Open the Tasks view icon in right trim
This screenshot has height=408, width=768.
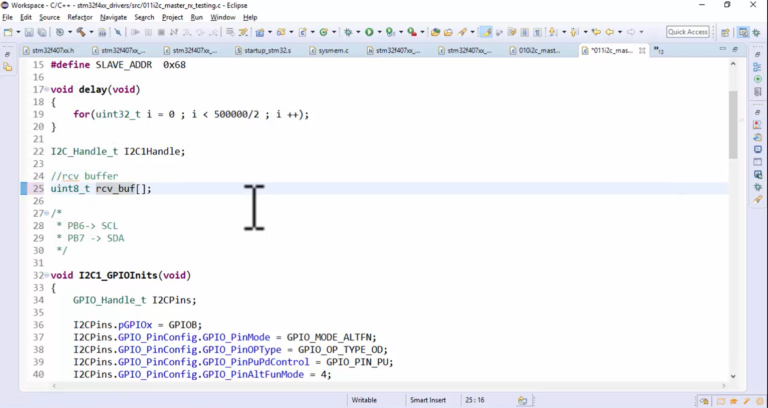click(x=758, y=137)
